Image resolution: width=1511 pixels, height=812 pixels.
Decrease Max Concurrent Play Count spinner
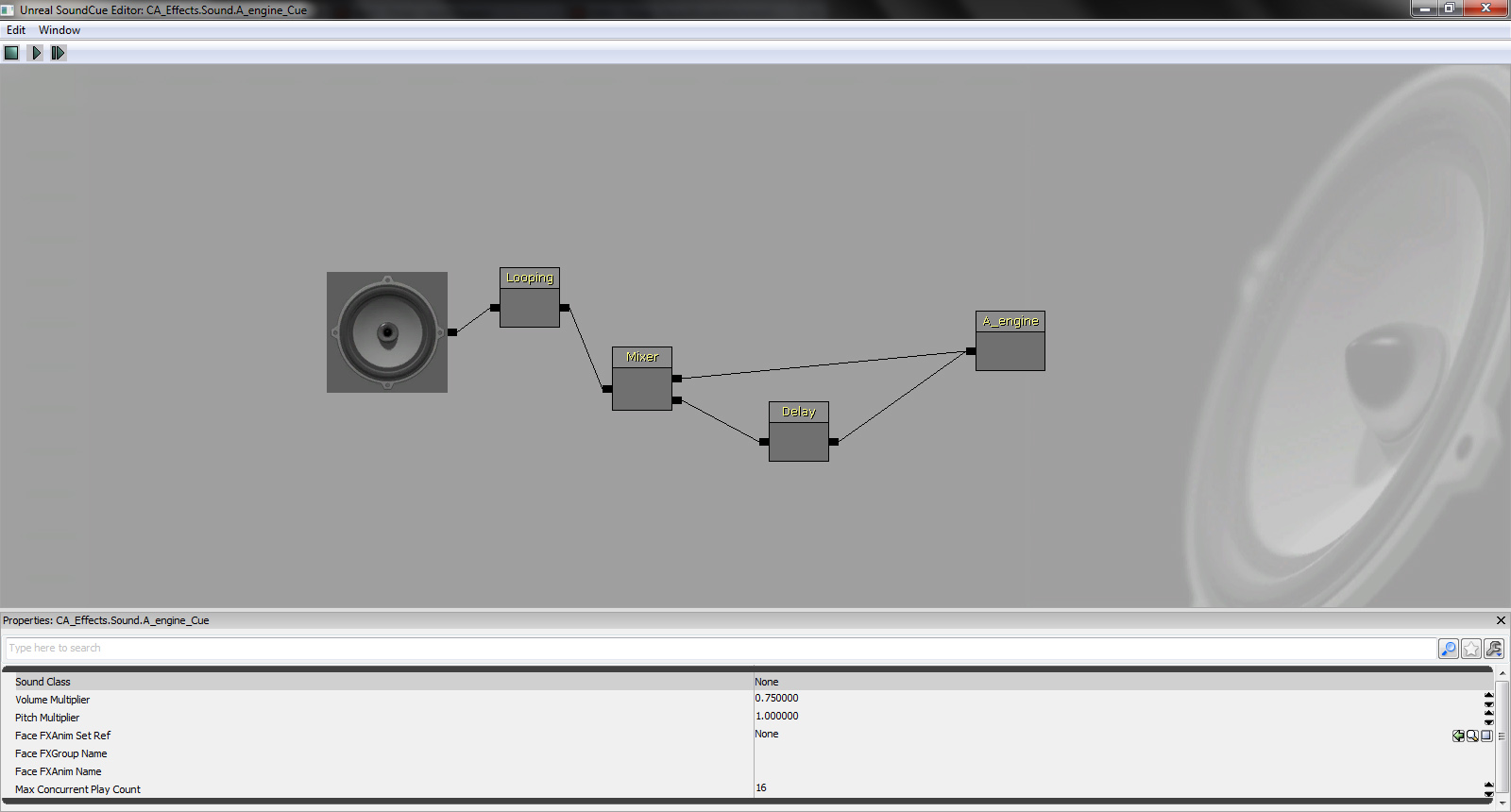(1488, 794)
